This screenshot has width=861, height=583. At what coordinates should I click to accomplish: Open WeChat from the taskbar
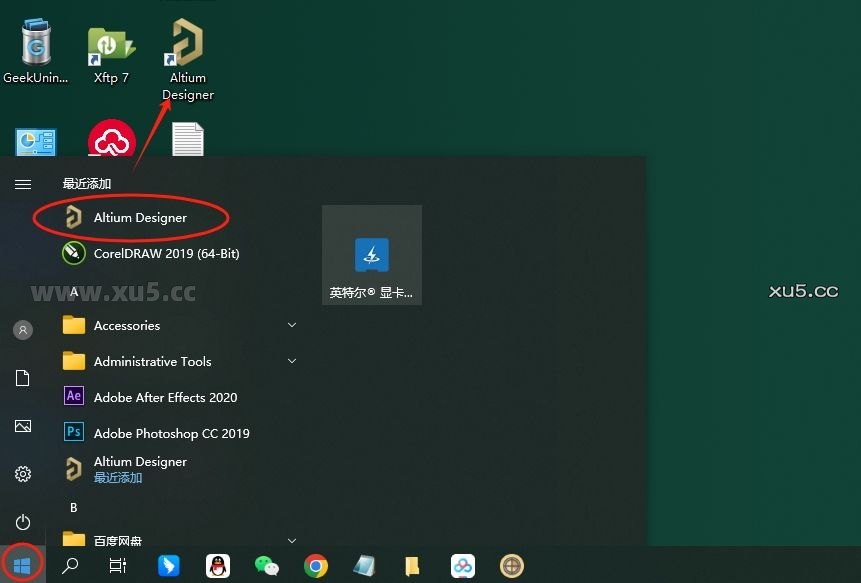[266, 565]
